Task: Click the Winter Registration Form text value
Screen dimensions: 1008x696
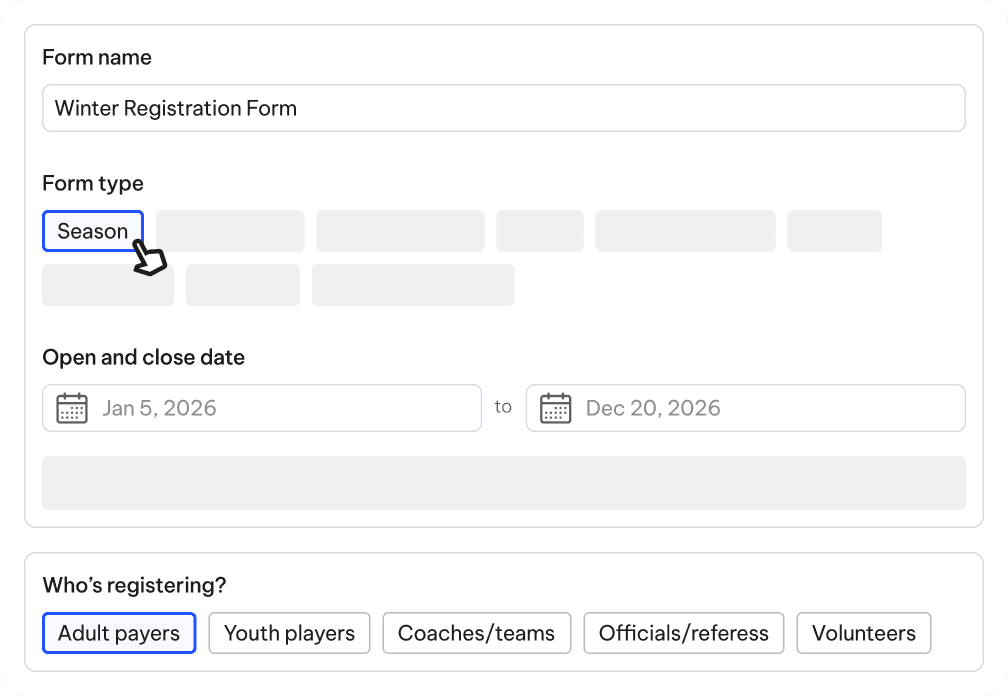Action: coord(176,108)
